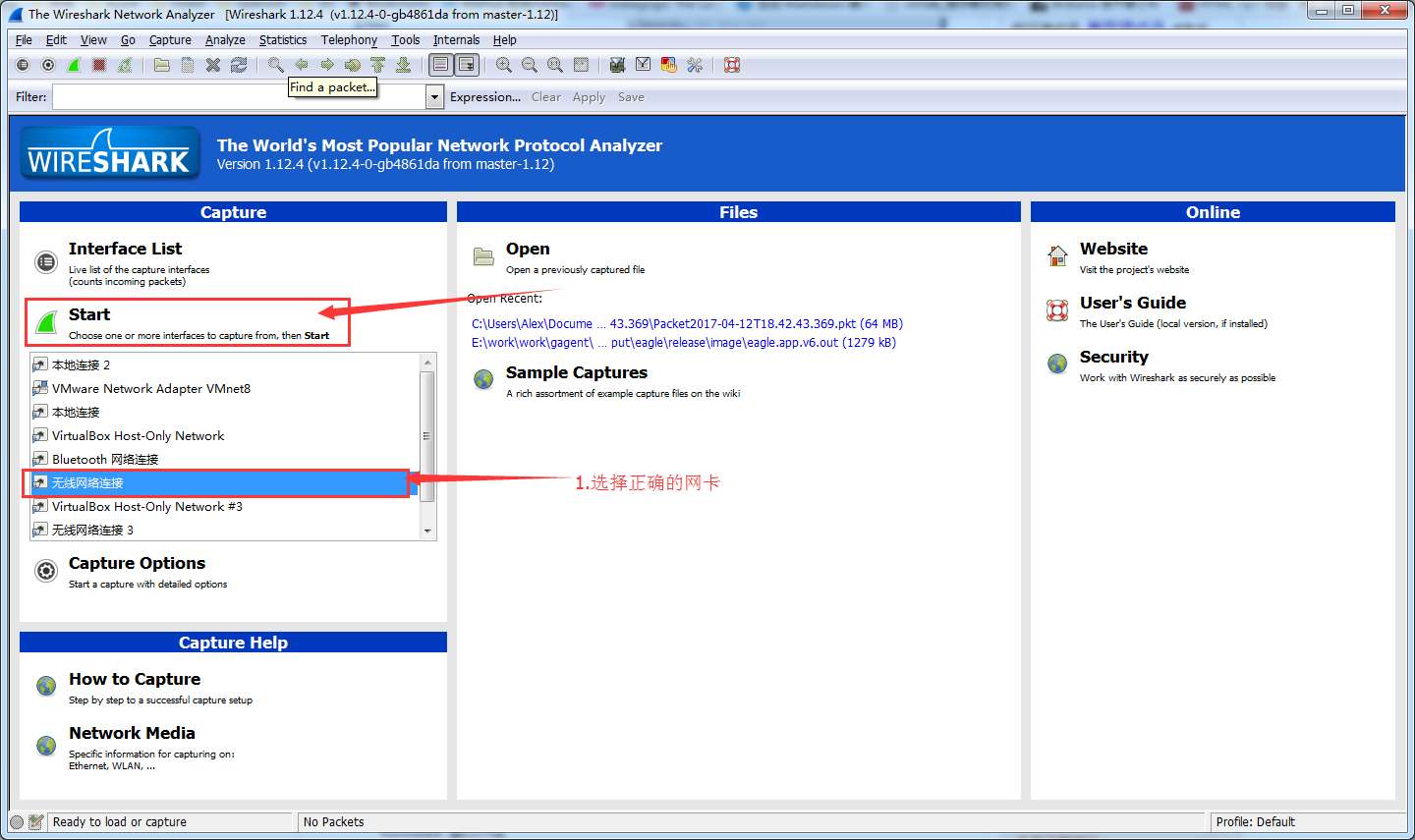Go back in packet history arrow

tap(302, 65)
